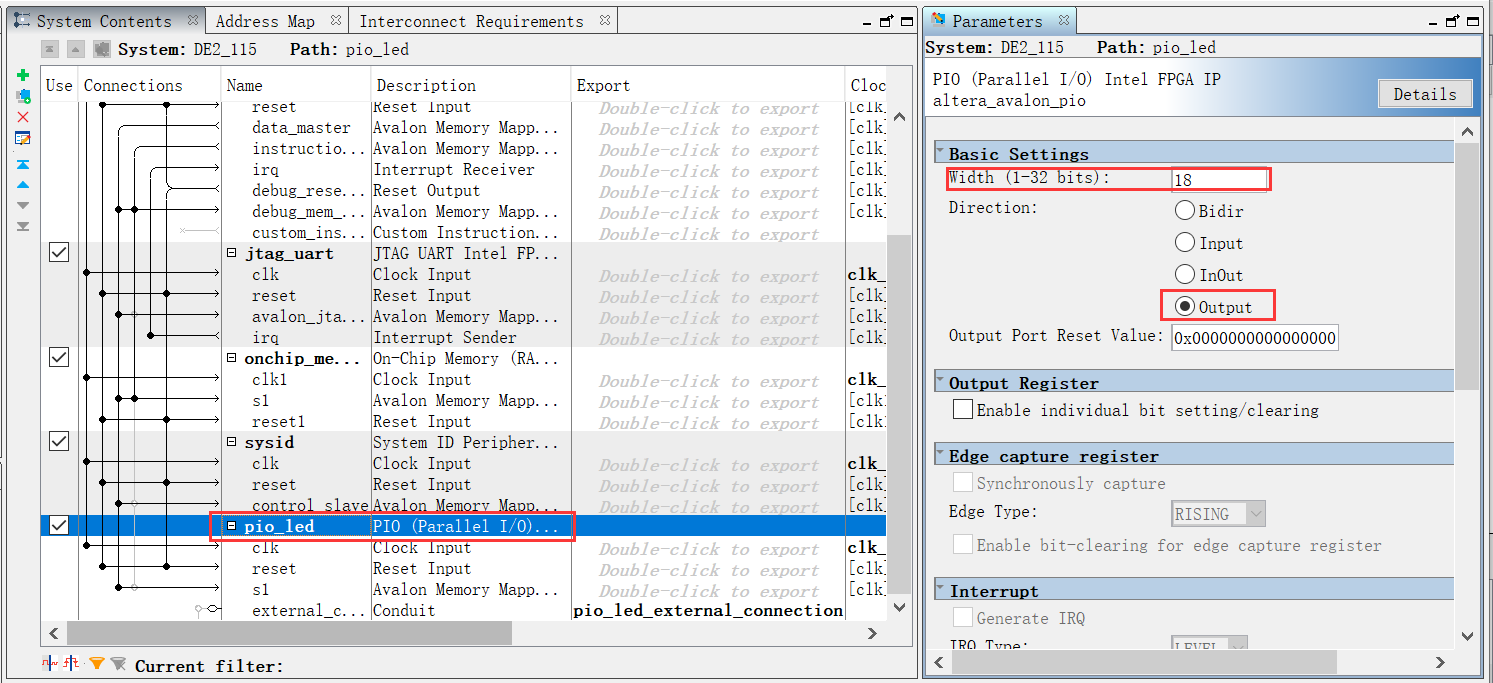Screen dimensions: 1493x683
Task: Select the Bidir direction radio button
Action: (x=1185, y=211)
